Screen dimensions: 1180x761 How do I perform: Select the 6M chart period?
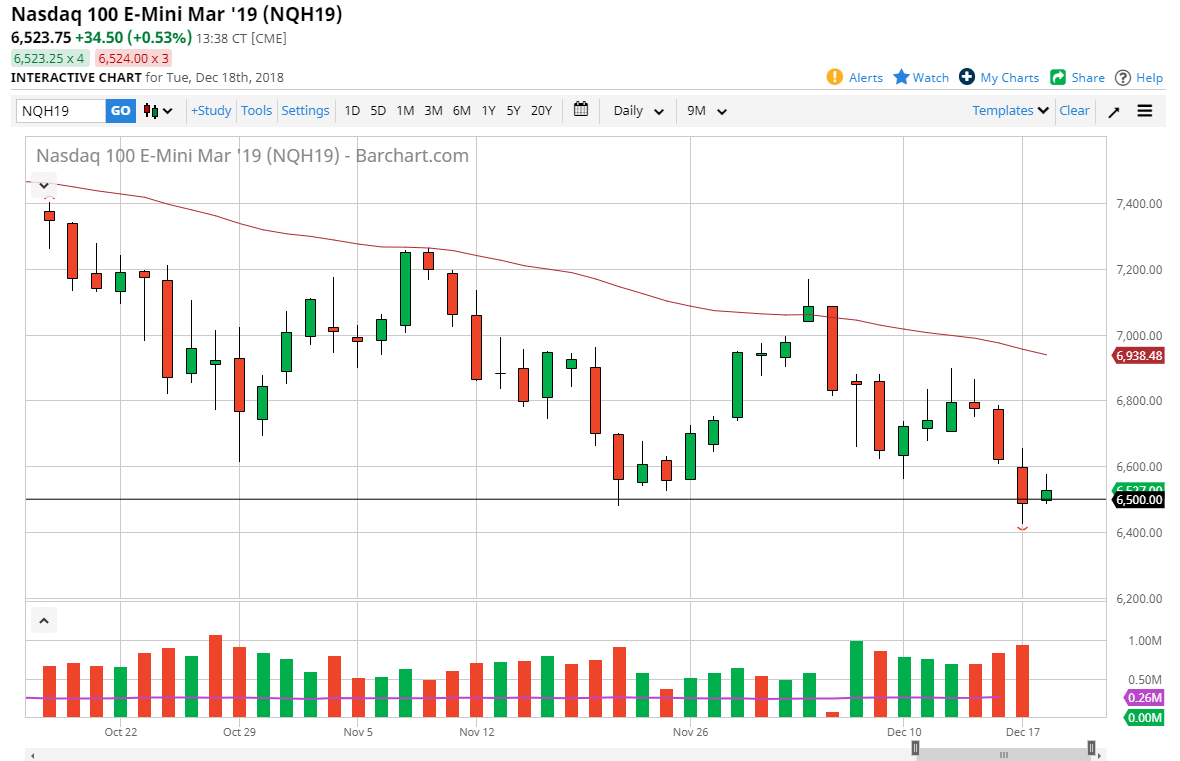[x=461, y=111]
